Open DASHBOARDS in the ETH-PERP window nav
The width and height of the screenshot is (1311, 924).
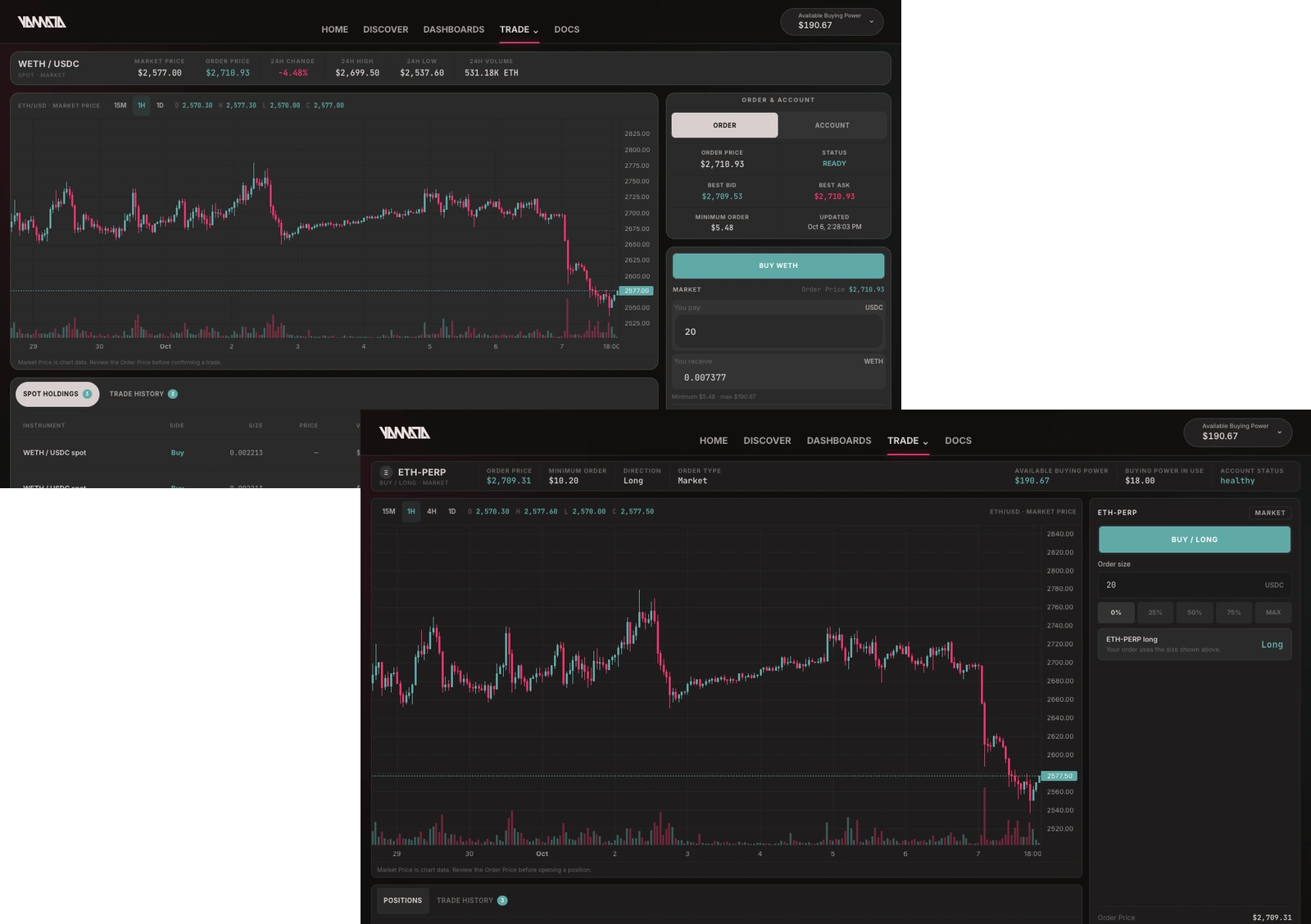pos(839,441)
